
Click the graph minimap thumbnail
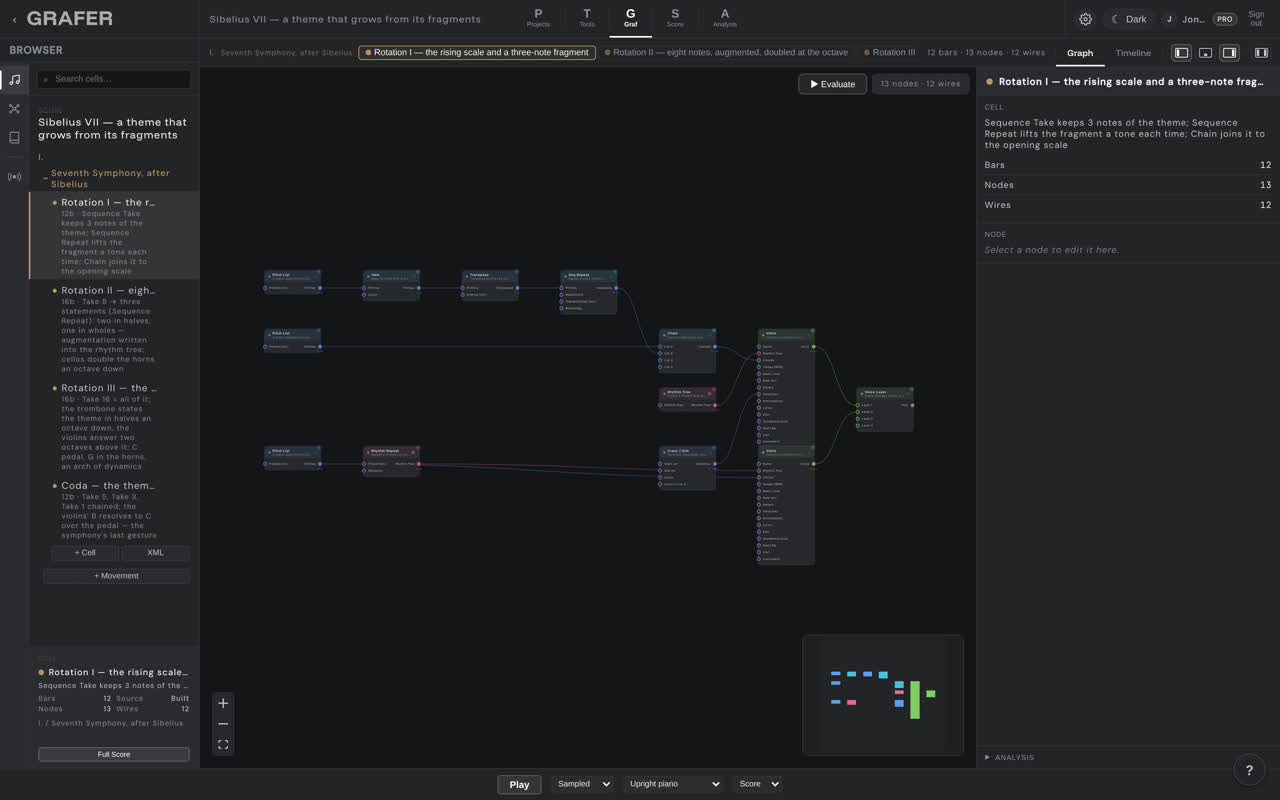point(882,694)
